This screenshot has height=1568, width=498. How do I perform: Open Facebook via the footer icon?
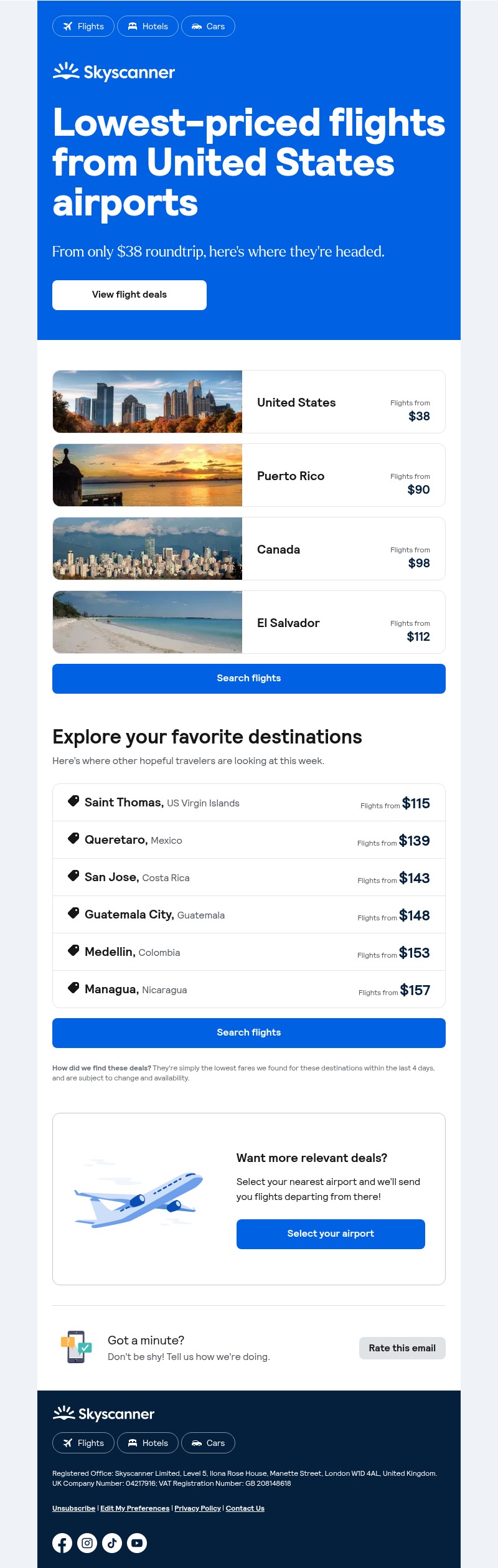tap(62, 1543)
